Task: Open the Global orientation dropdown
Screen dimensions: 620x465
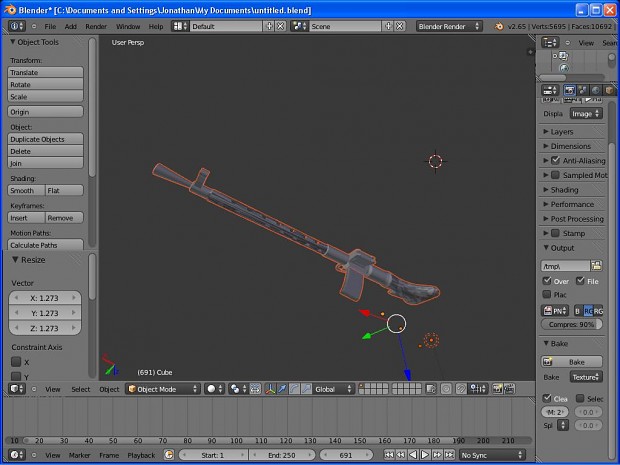Action: (333, 389)
